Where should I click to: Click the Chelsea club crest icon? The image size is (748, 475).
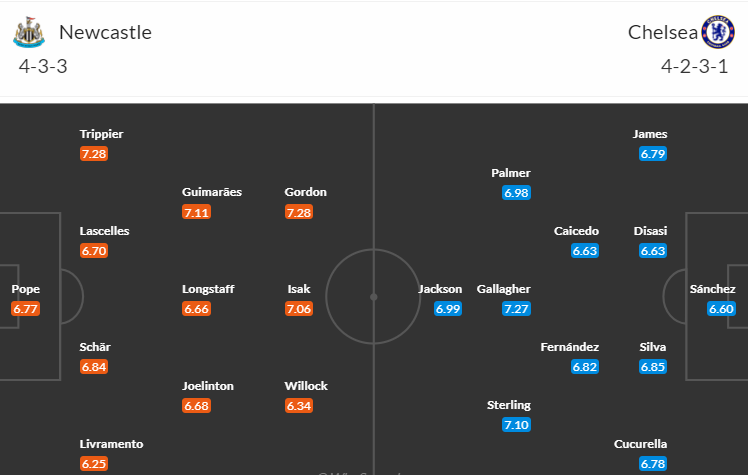[x=718, y=32]
